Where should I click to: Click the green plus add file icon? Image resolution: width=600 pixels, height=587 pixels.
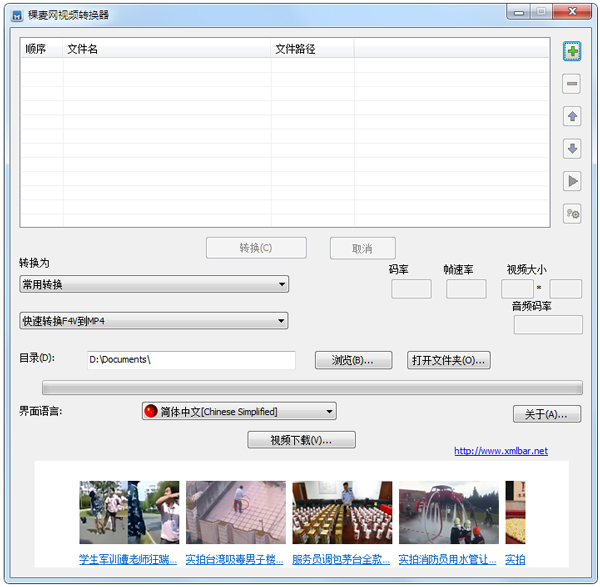pos(572,51)
